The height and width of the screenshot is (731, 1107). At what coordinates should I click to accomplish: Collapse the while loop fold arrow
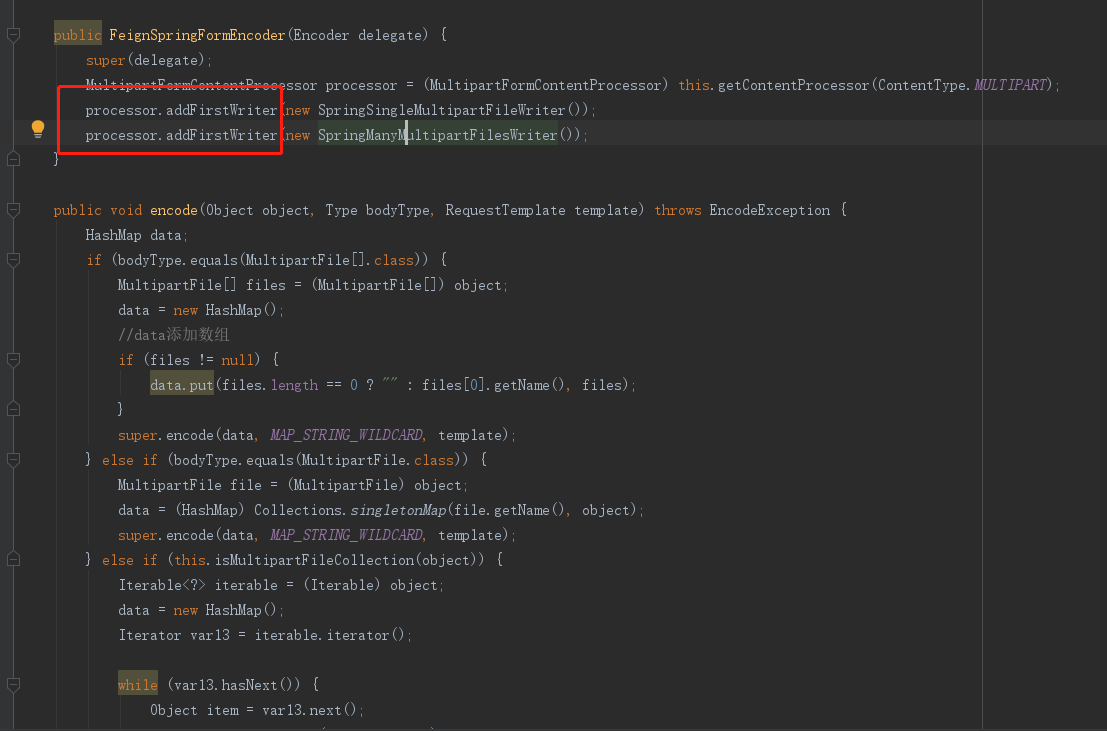(11, 684)
